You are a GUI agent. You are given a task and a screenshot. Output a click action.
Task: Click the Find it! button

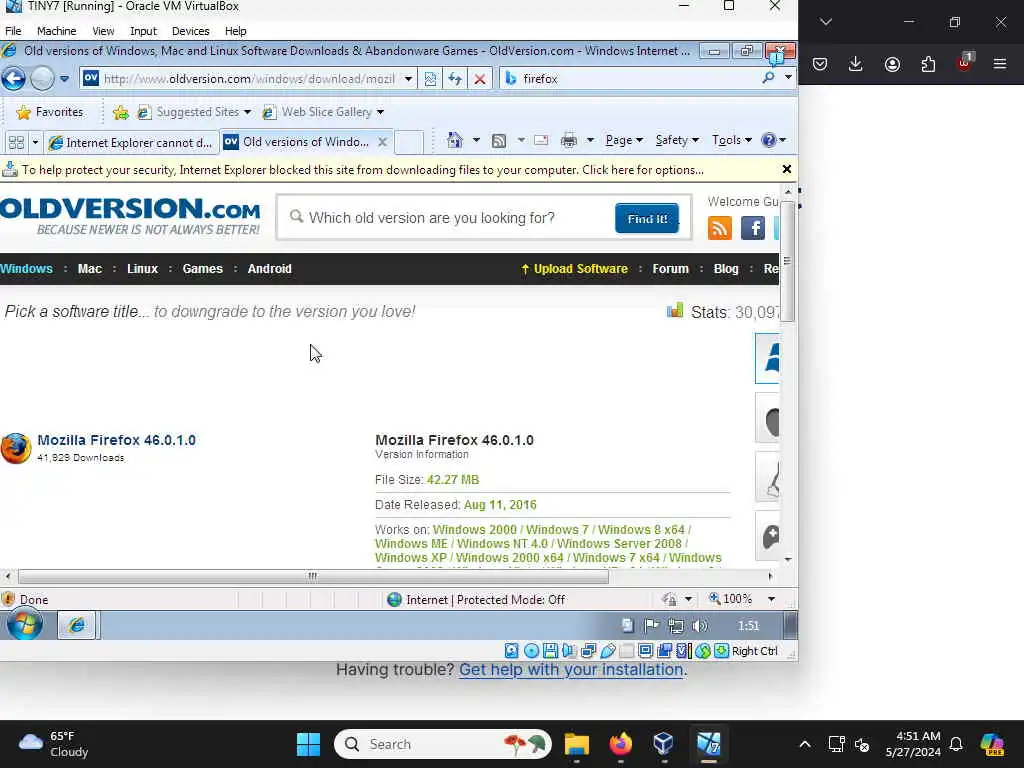(647, 218)
